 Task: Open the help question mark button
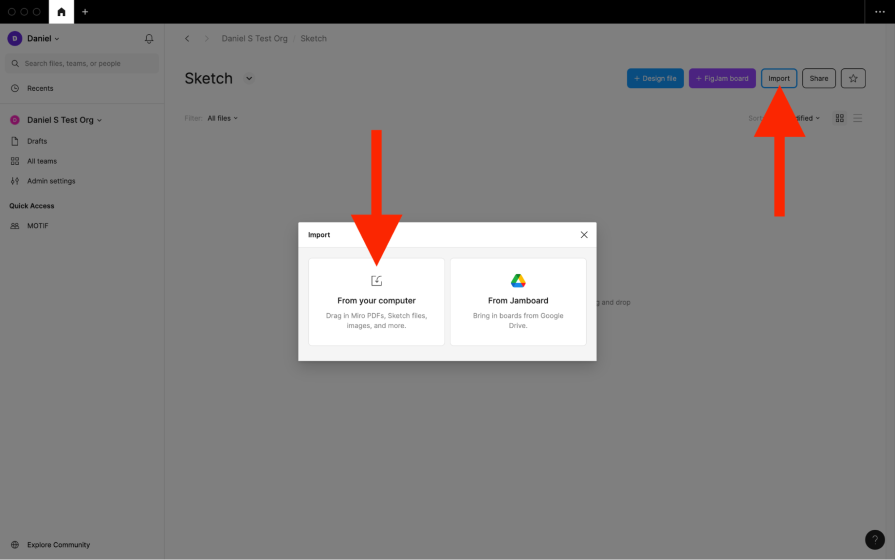[875, 540]
